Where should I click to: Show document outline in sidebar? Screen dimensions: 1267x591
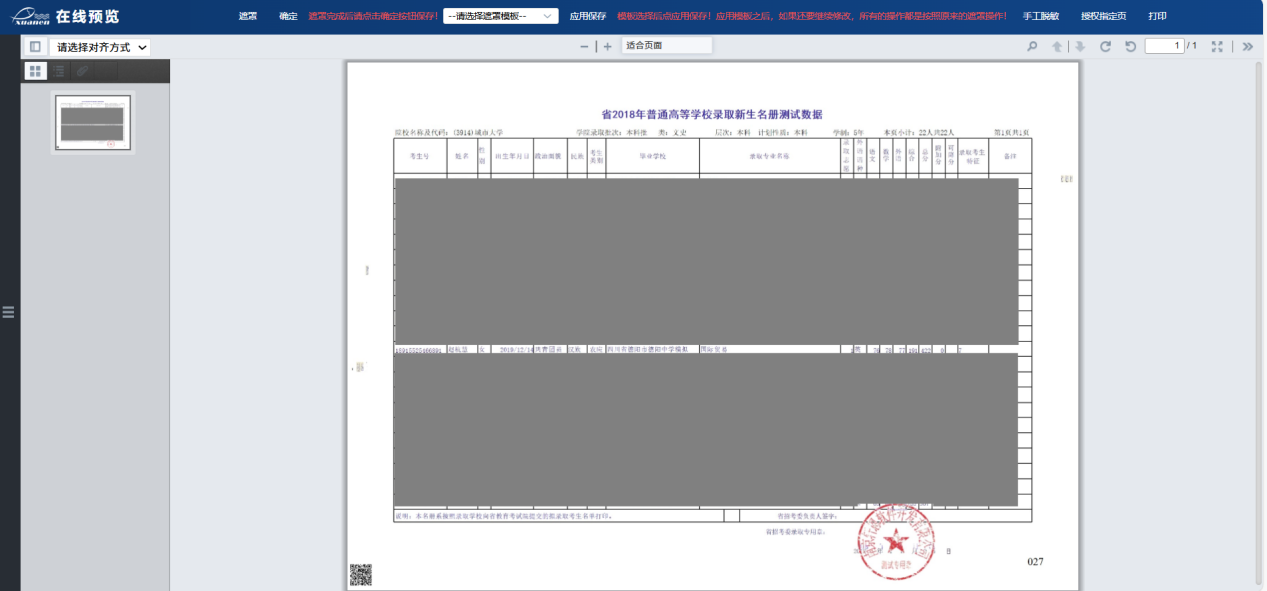[60, 71]
